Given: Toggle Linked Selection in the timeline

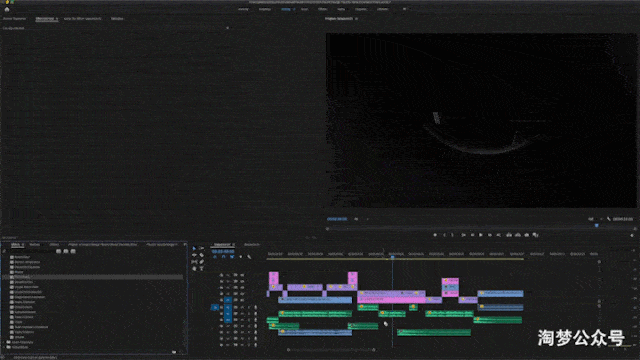Looking at the screenshot, I should pos(232,257).
